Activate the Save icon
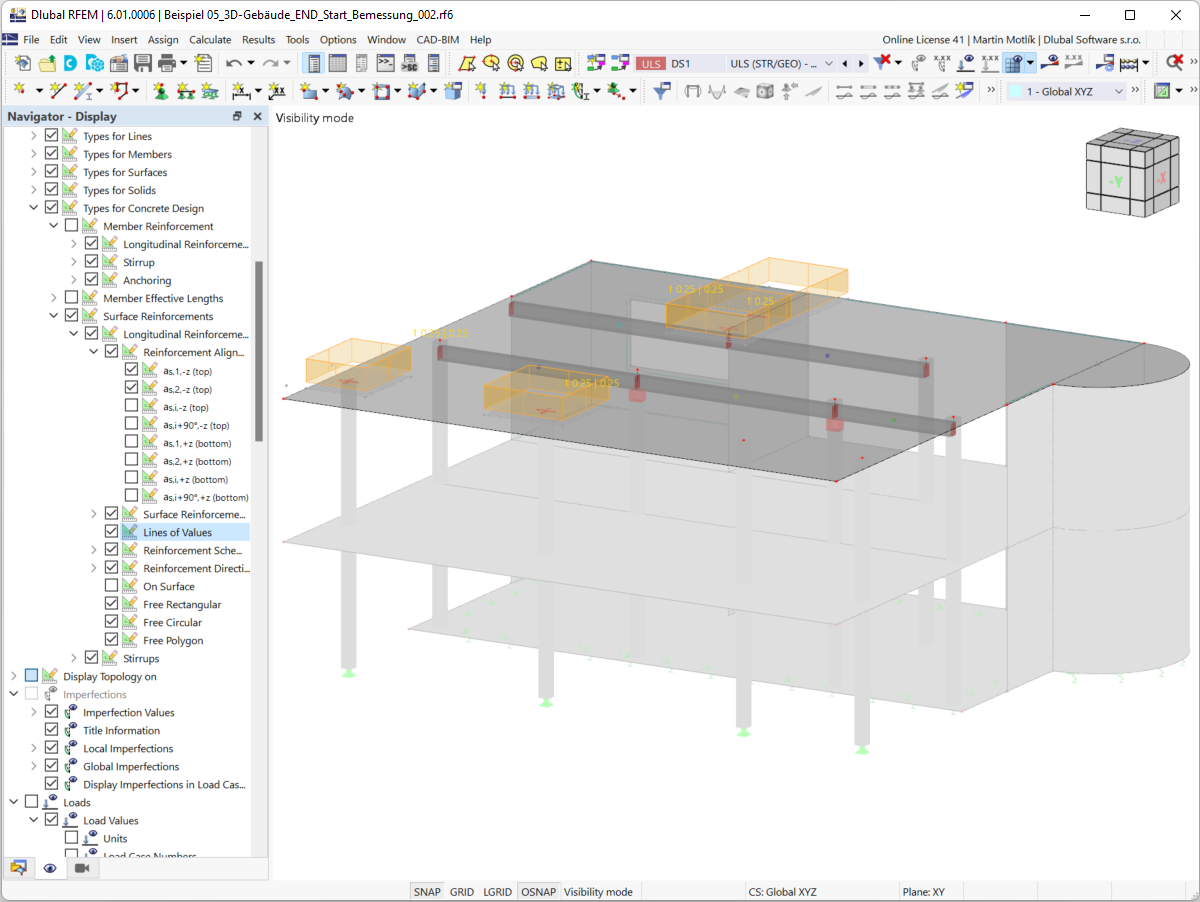The image size is (1200, 902). click(142, 64)
